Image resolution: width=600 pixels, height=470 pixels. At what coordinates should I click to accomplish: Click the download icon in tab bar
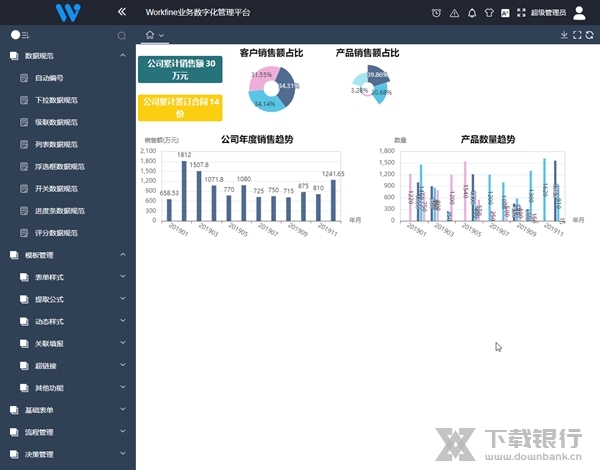tap(564, 35)
